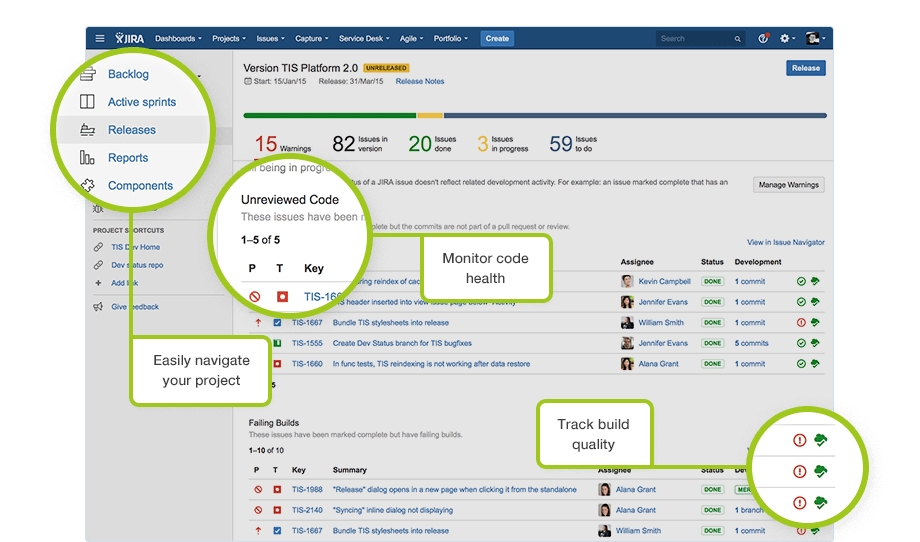Click the bug type icon beside TIS-1988
This screenshot has width=920, height=542.
pos(277,490)
